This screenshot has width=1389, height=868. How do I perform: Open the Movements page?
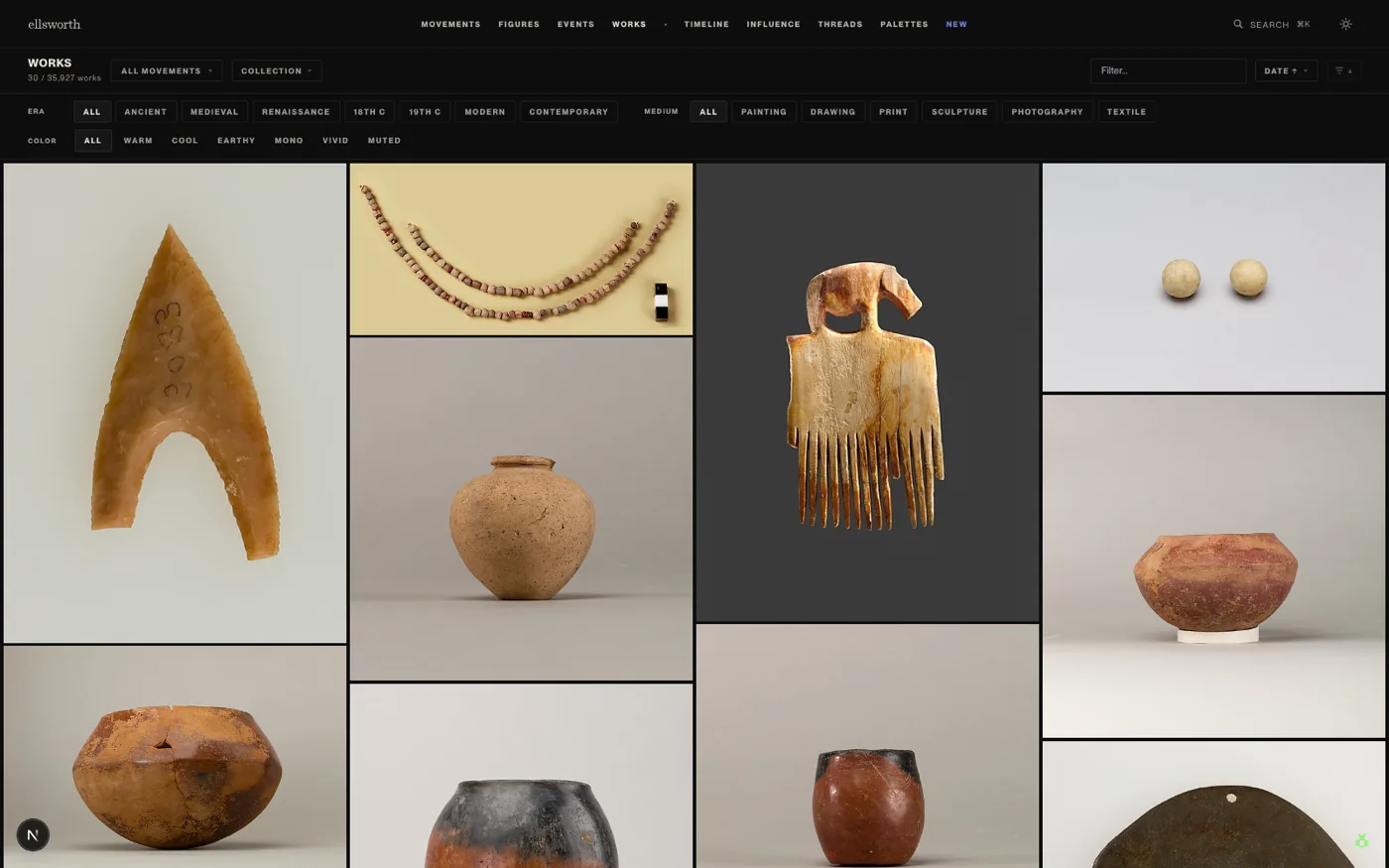pos(450,24)
